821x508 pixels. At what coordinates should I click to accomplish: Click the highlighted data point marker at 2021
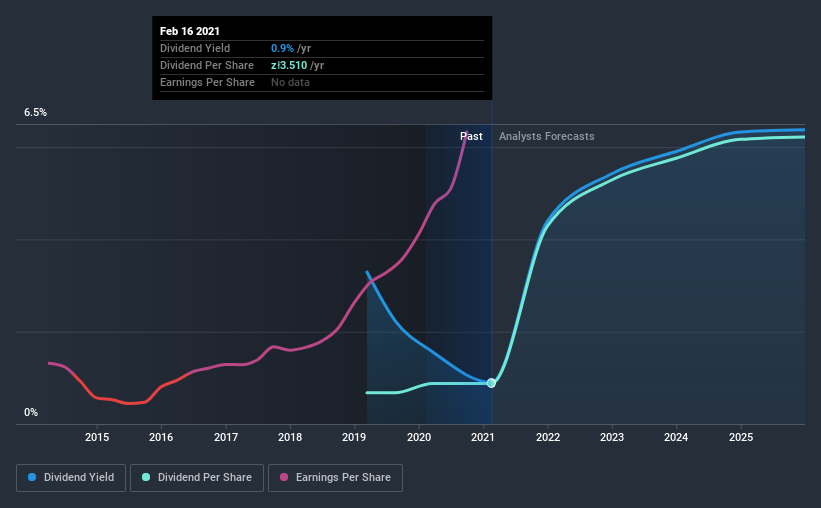(x=491, y=383)
